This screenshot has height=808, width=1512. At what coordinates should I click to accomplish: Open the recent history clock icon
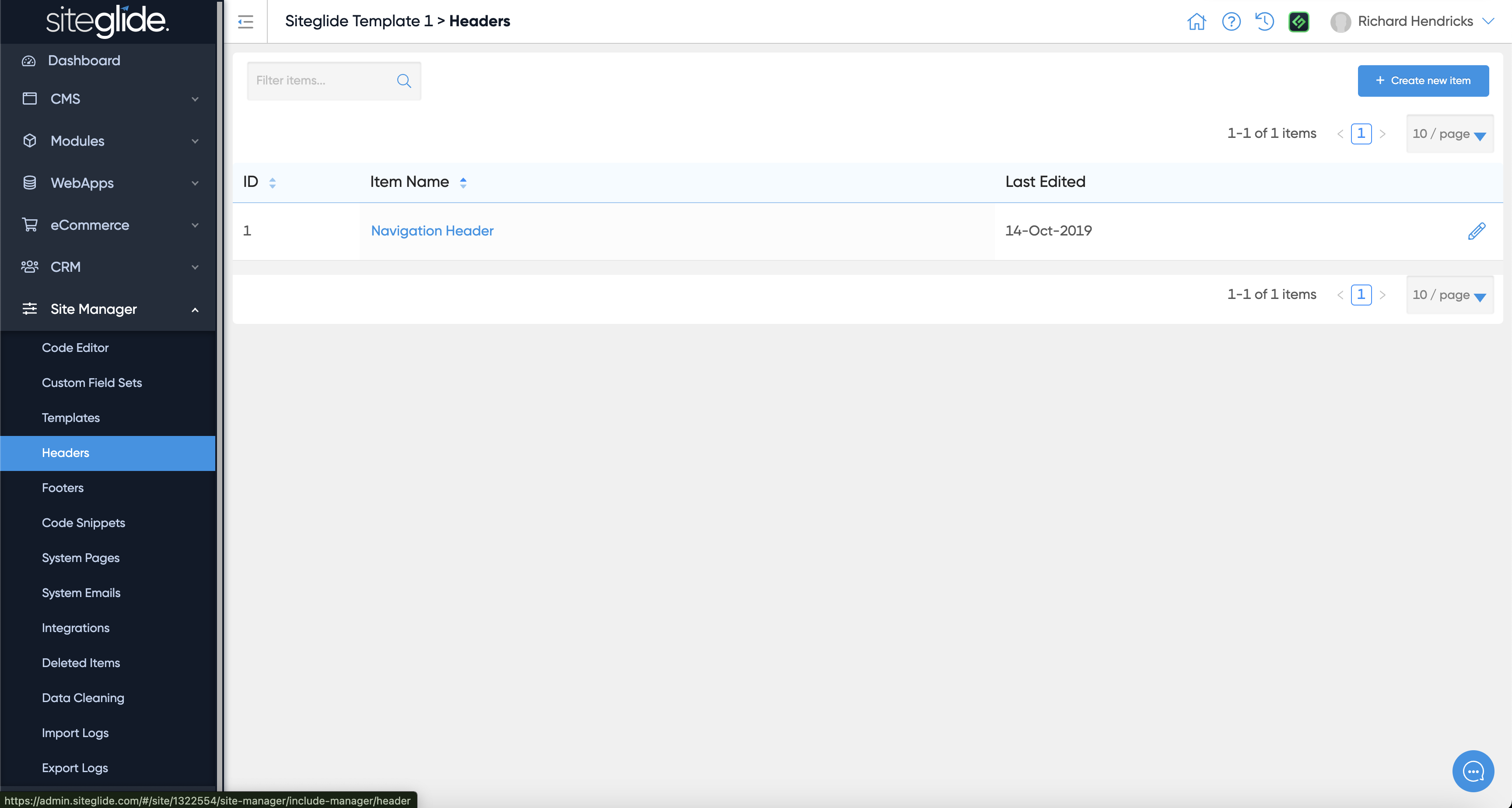[x=1264, y=22]
